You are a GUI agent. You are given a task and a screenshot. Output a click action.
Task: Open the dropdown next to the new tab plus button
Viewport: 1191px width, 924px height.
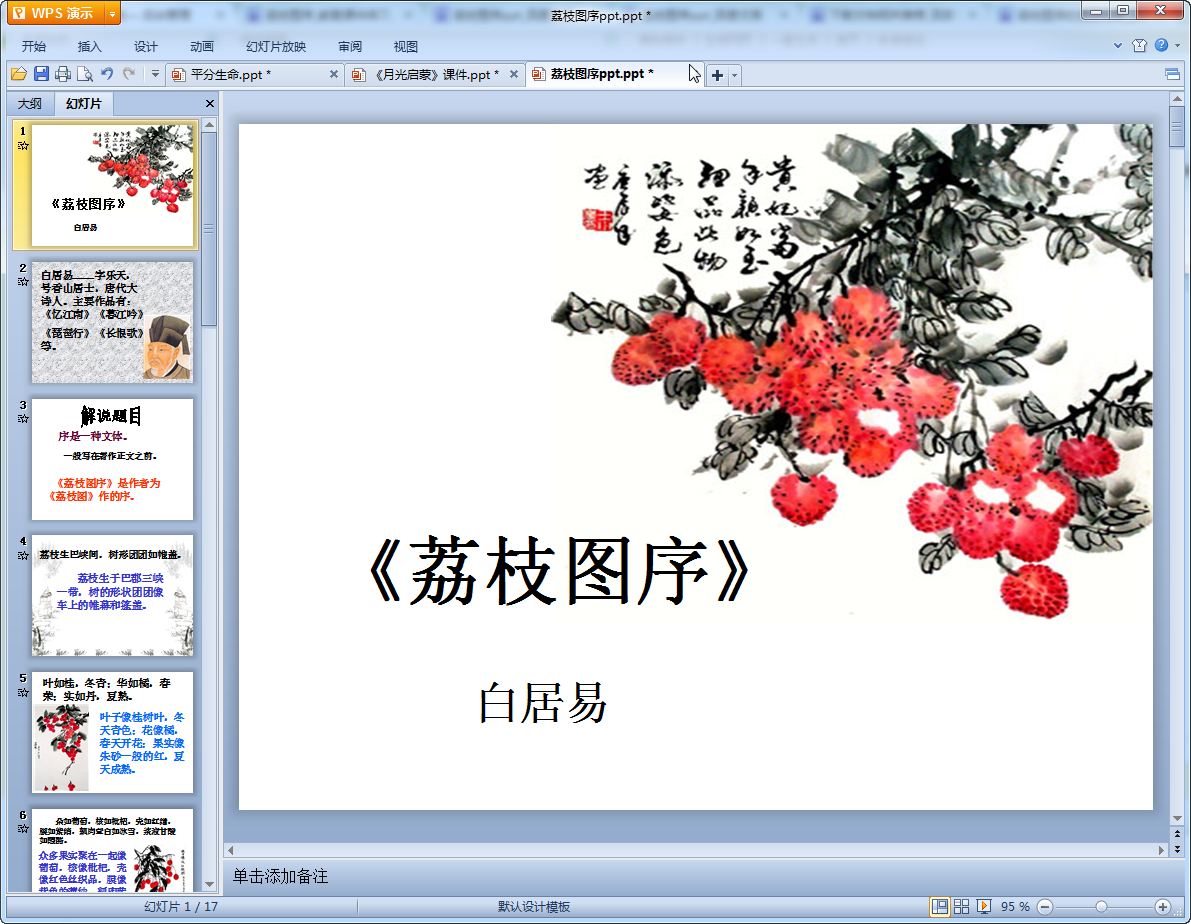(x=735, y=75)
